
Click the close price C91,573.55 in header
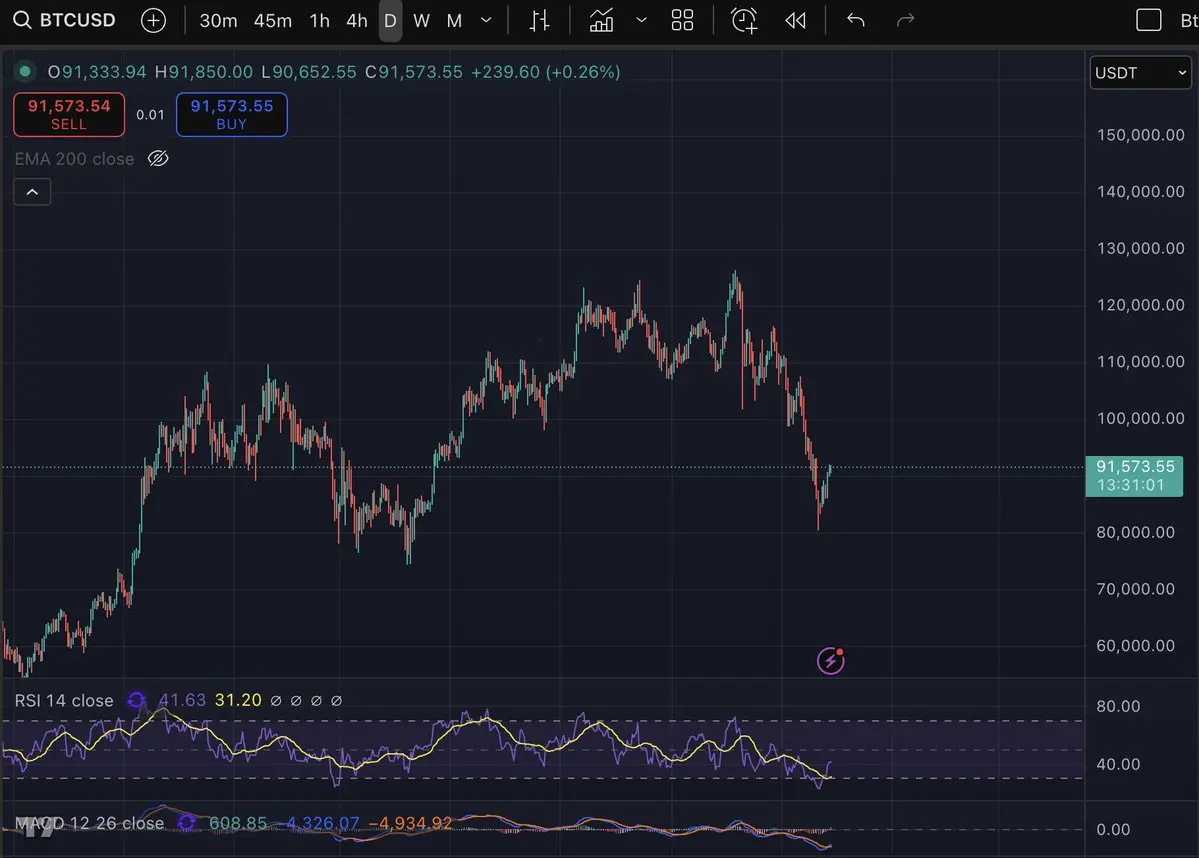[x=414, y=72]
